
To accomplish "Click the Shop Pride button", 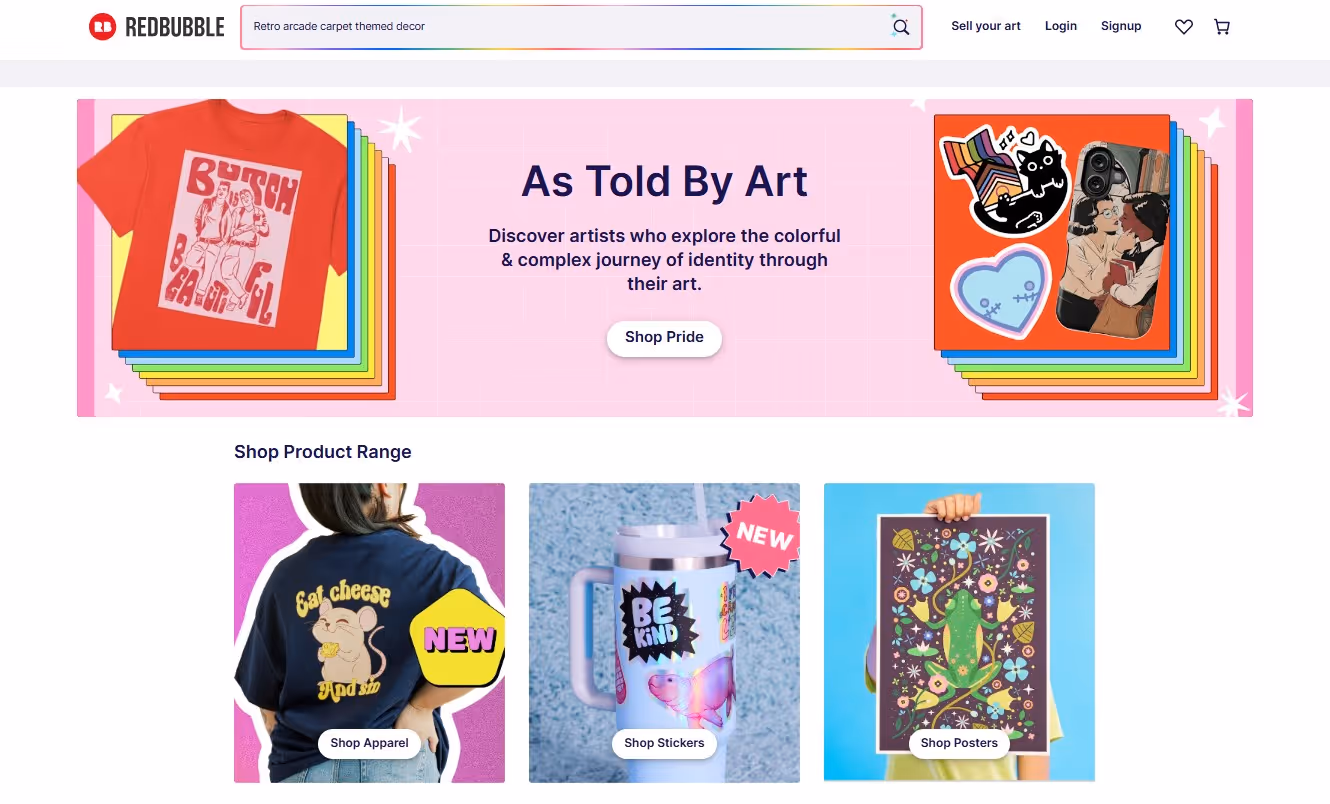I will click(x=664, y=338).
